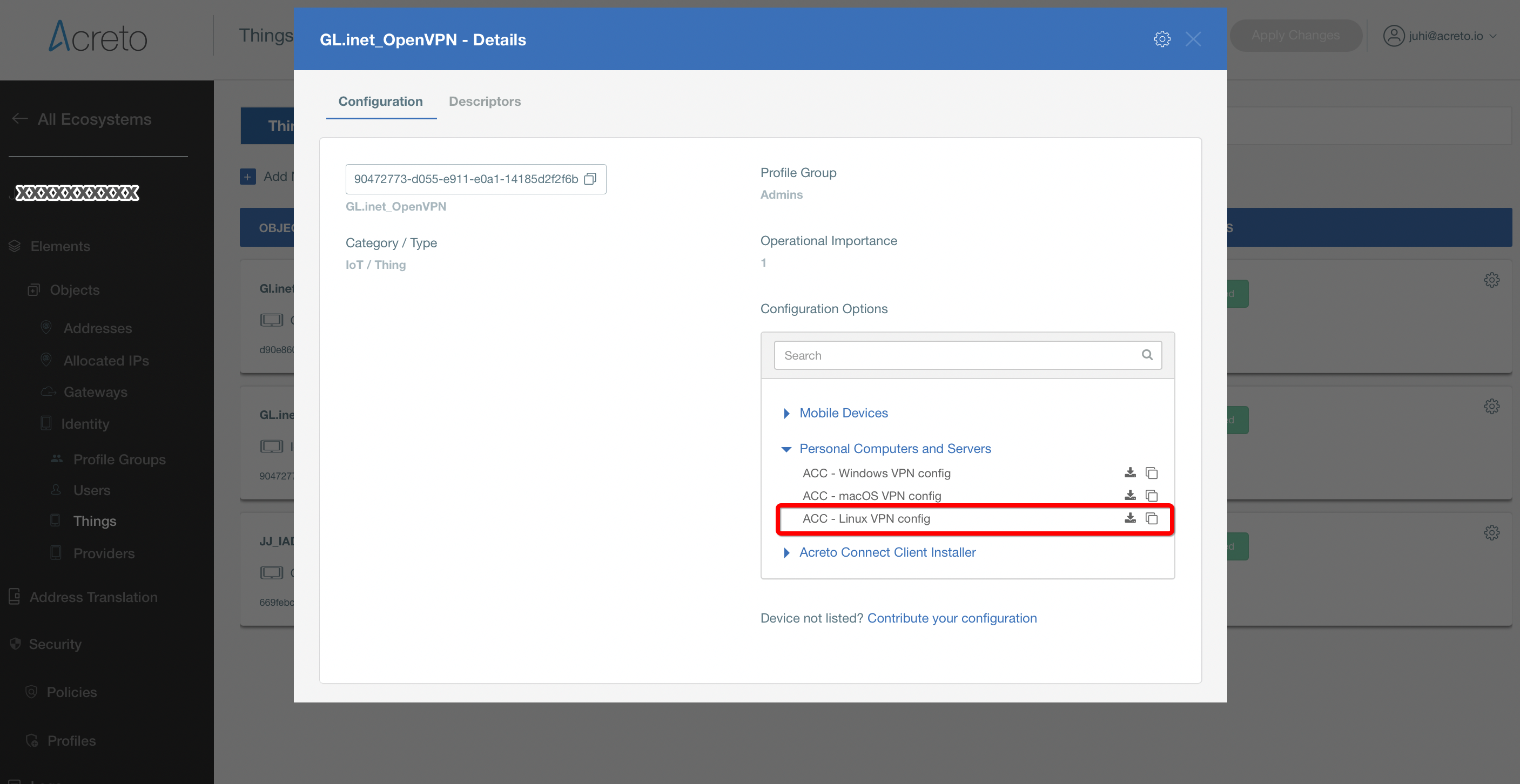1520x784 pixels.
Task: Click the Contribute your configuration link
Action: coord(952,618)
